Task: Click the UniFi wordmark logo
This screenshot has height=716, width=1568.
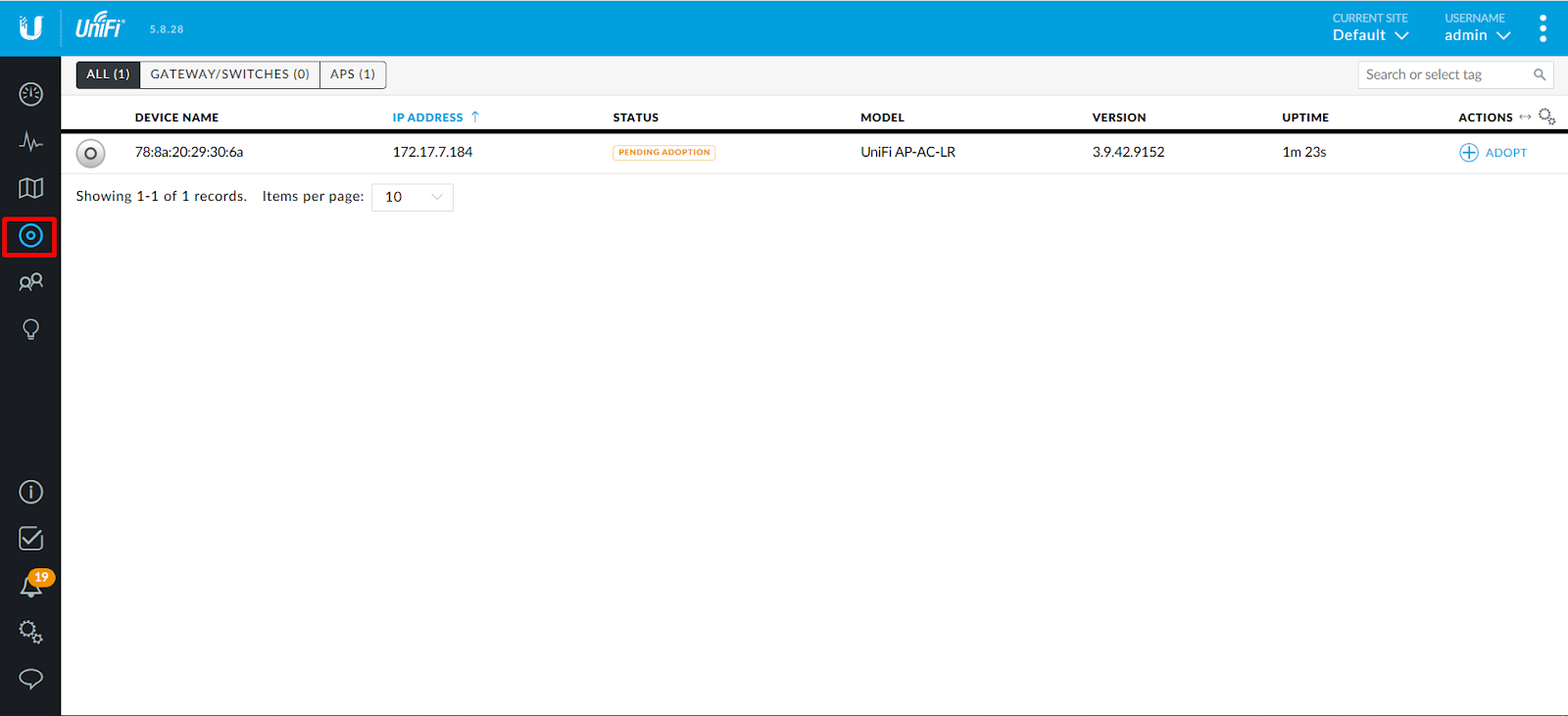Action: 100,26
